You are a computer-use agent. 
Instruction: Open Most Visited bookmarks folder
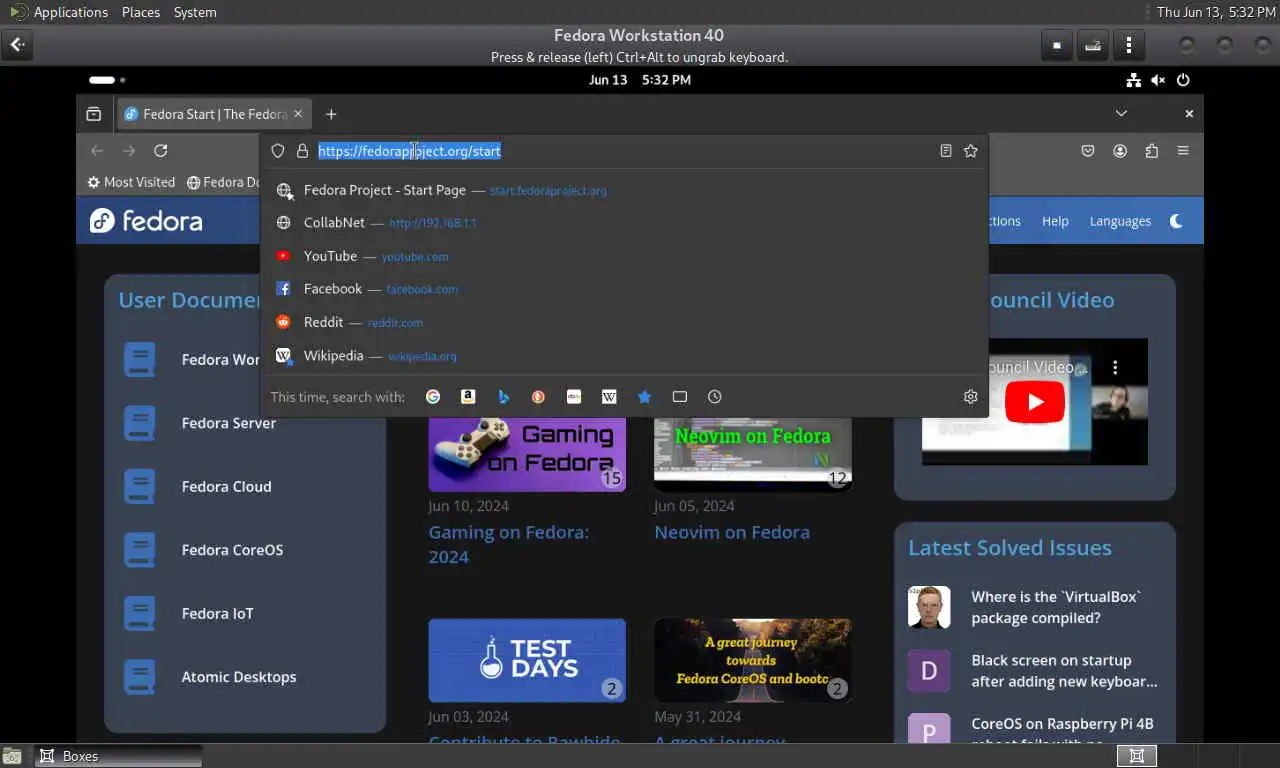131,182
